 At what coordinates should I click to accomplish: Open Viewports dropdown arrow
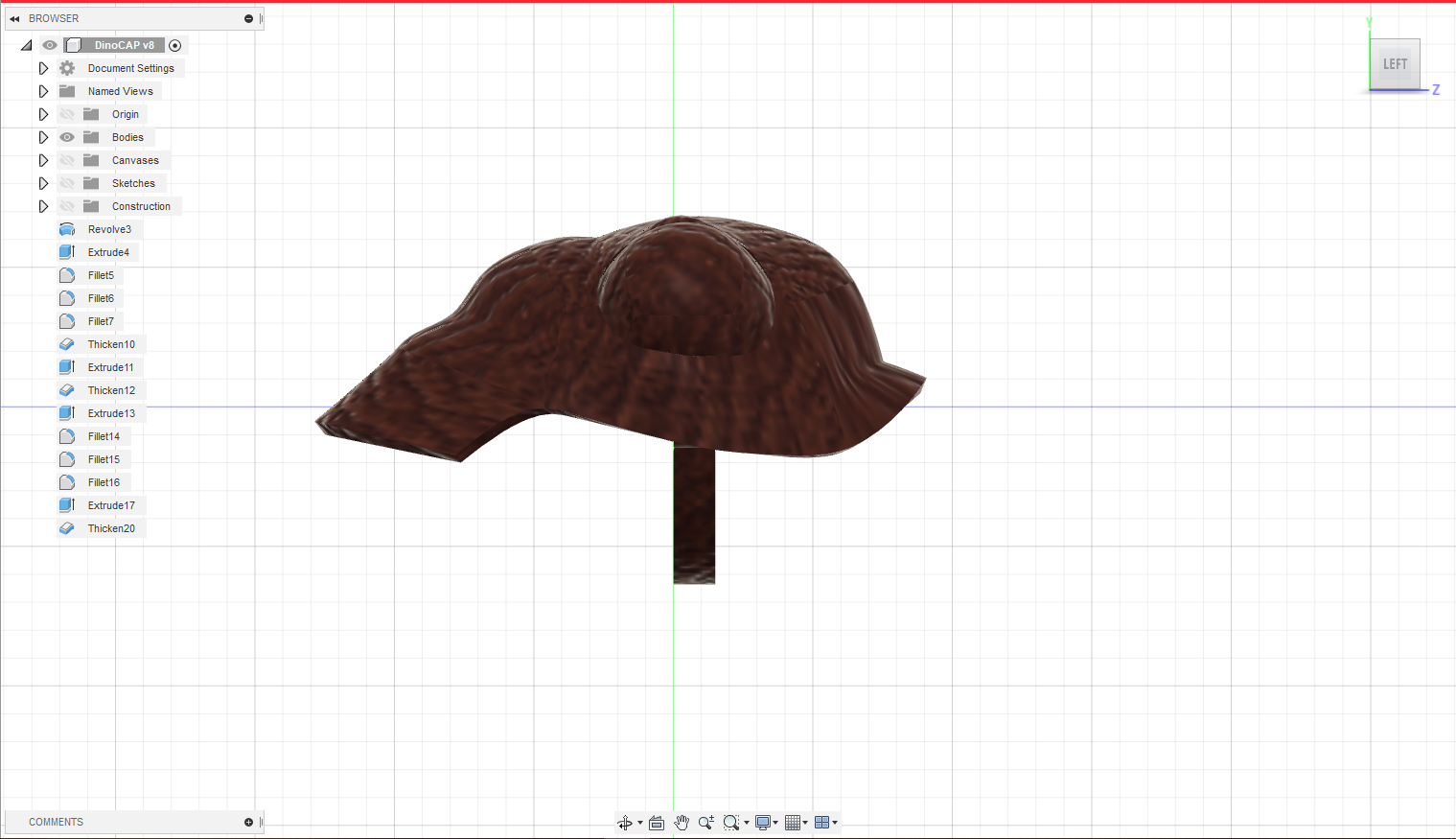[x=835, y=823]
